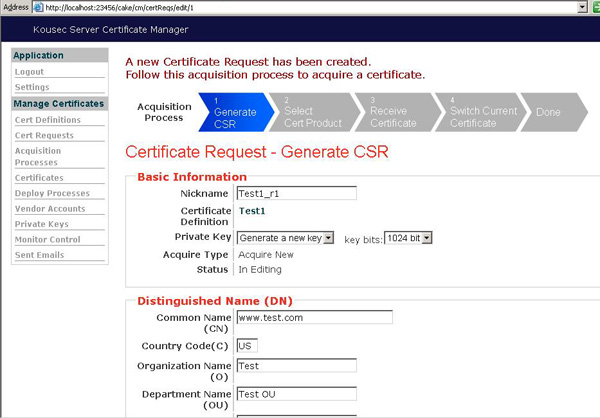
Task: Open the Test1 certificate definition link
Action: [252, 211]
